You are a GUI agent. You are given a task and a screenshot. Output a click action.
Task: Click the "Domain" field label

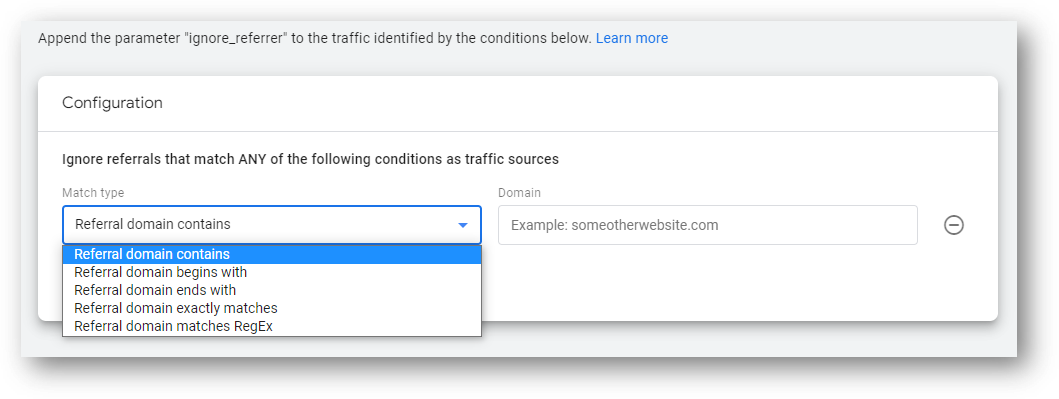pos(519,192)
